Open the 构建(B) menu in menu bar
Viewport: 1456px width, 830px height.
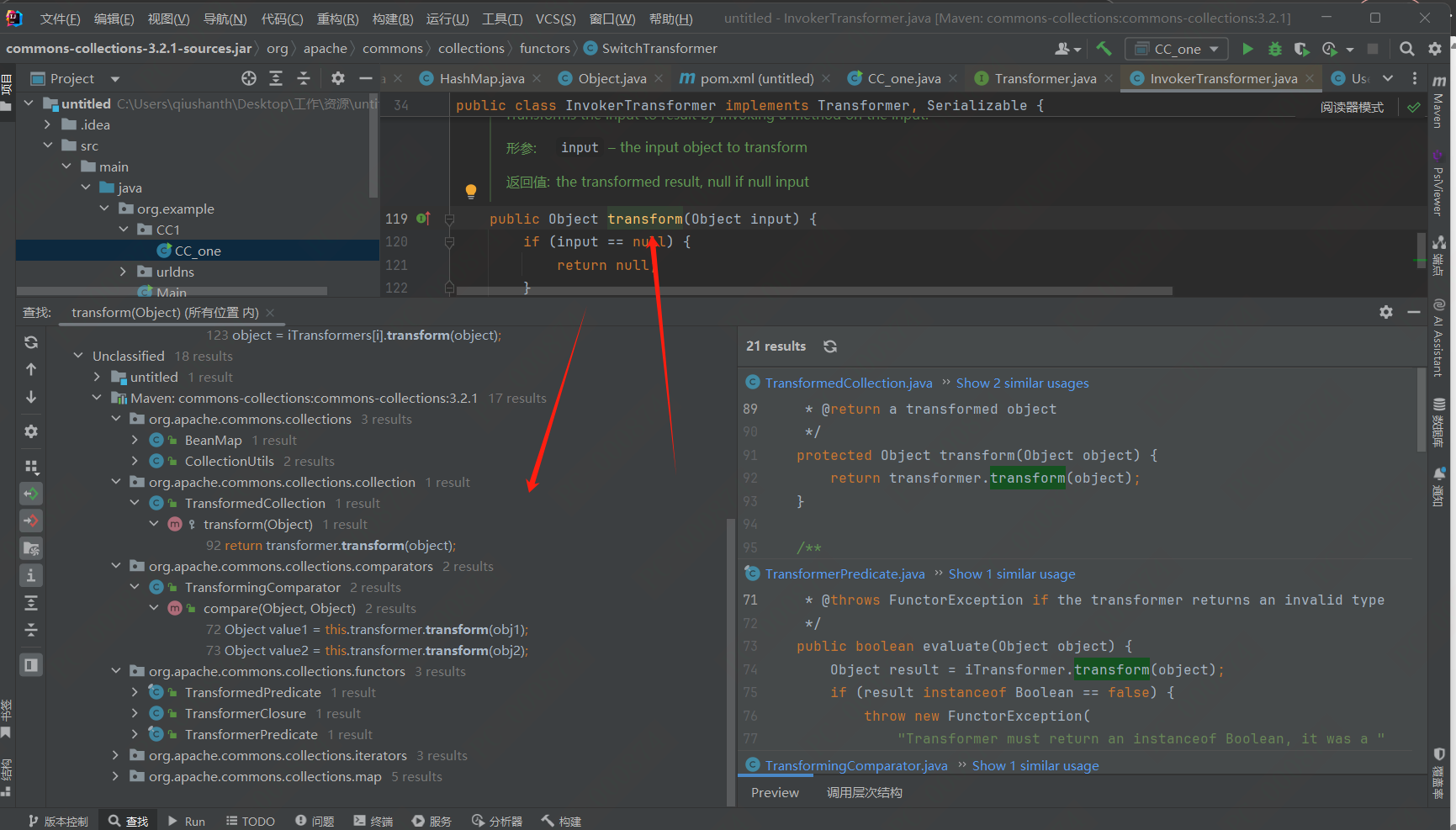[393, 19]
